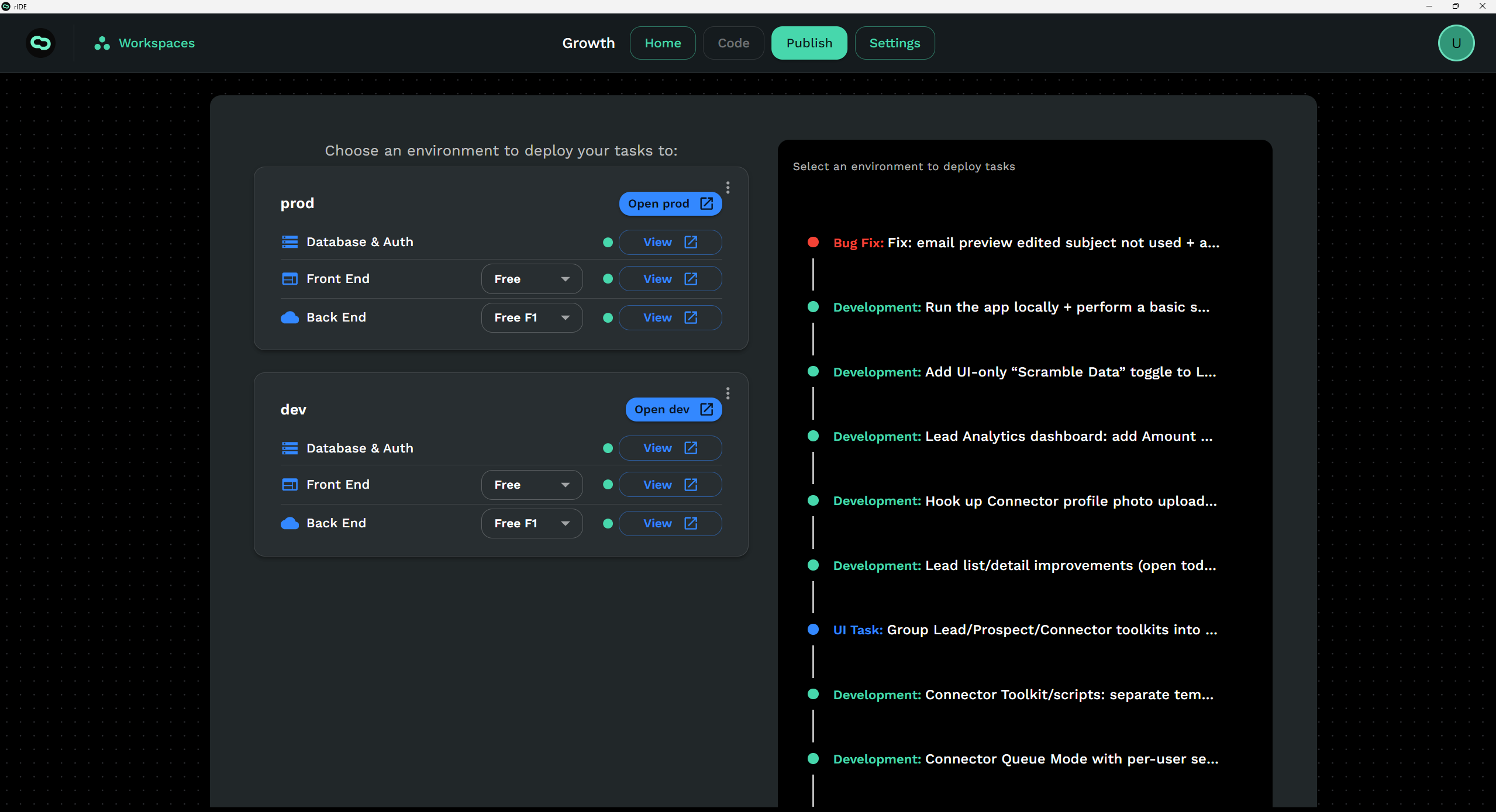Image resolution: width=1496 pixels, height=812 pixels.
Task: Switch to the Settings tab
Action: [894, 43]
